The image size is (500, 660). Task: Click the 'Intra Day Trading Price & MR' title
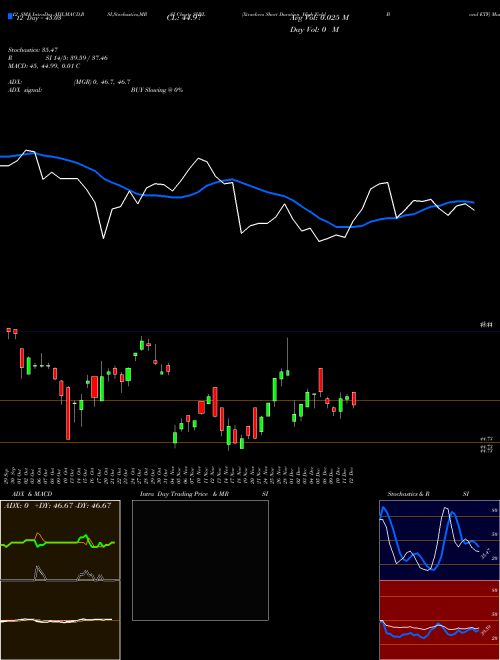[184, 494]
